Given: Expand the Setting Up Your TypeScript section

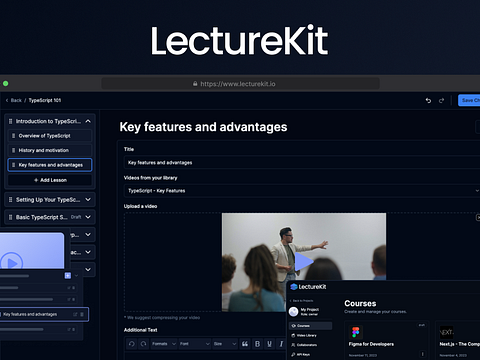Looking at the screenshot, I should tap(88, 199).
